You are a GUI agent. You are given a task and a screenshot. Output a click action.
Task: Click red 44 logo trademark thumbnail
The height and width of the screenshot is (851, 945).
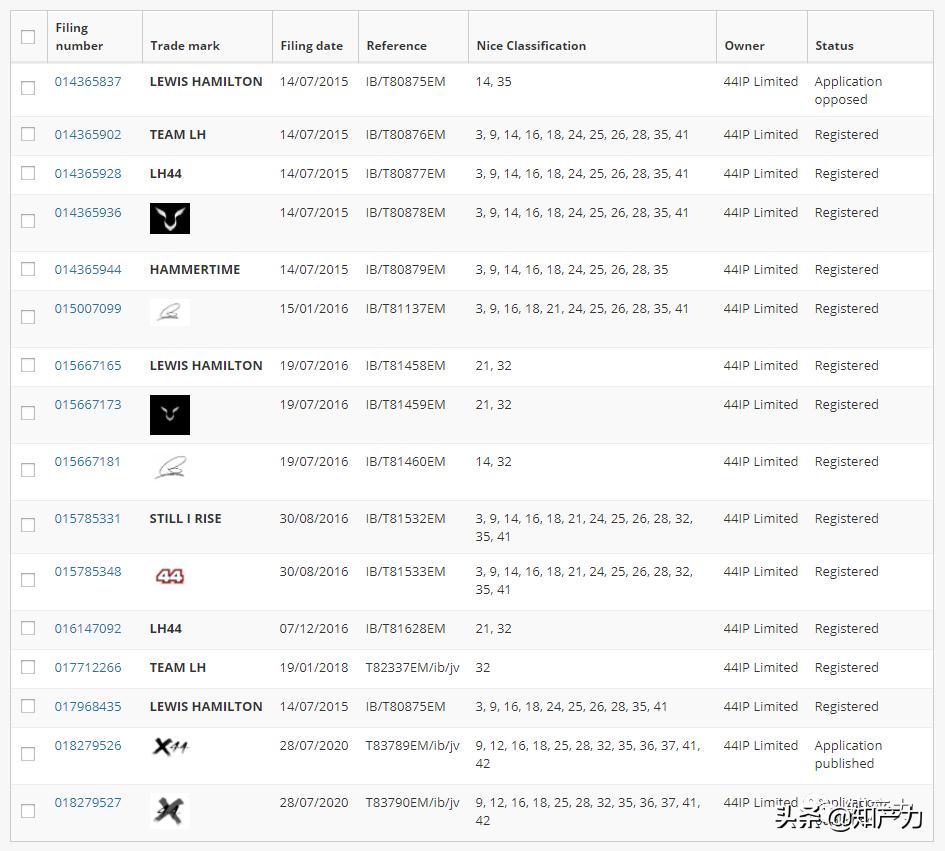(x=170, y=576)
